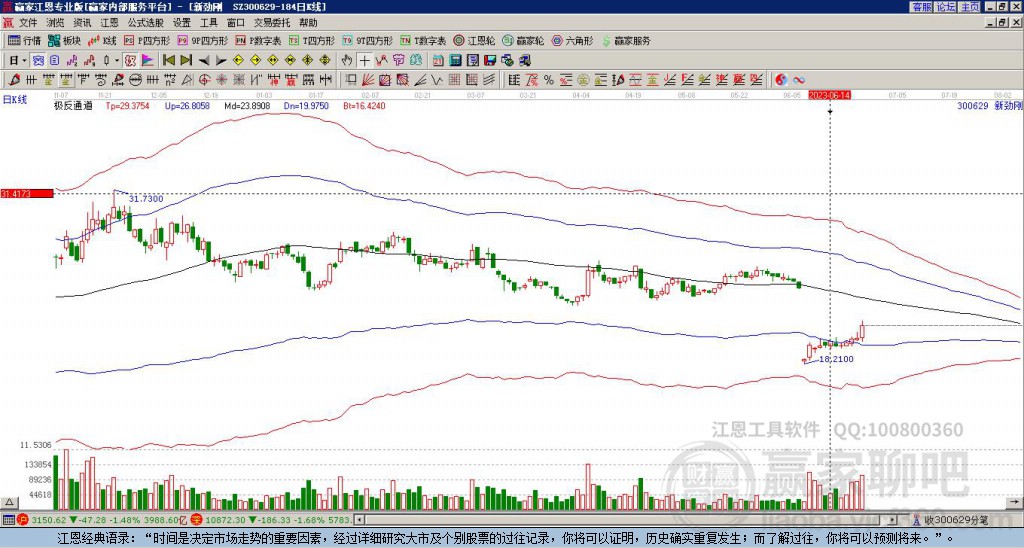Screen dimensions: 1024x548
Task: Click the gold circled 金 icon
Action: (583, 80)
